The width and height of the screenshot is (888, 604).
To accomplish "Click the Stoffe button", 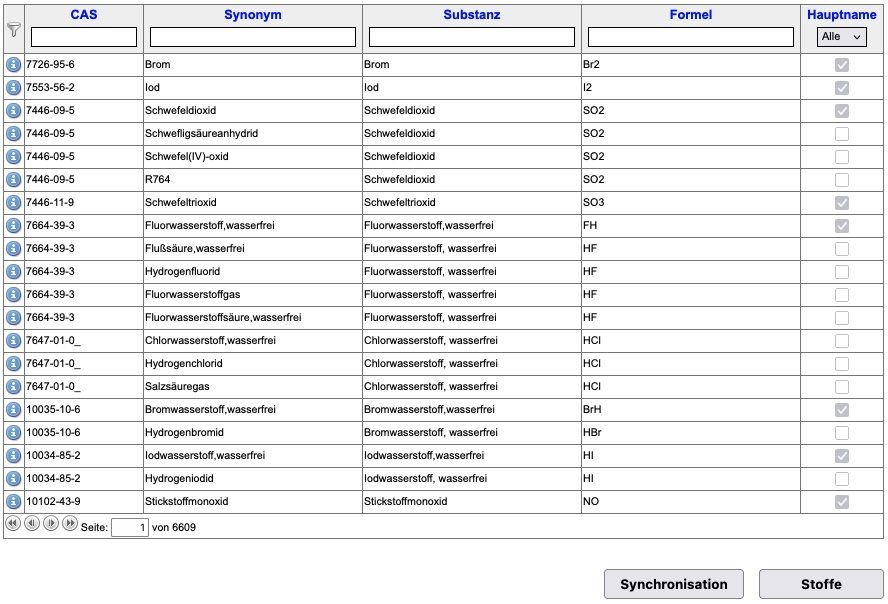I will (x=821, y=584).
